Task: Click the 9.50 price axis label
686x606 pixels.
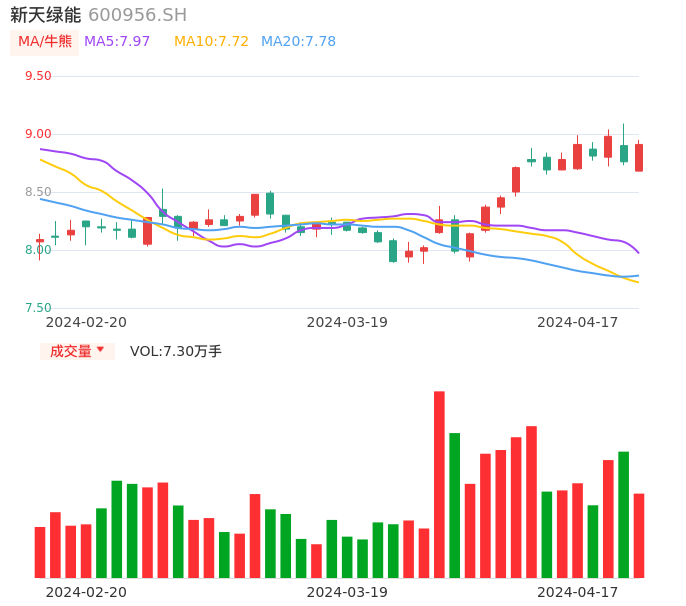Action: (38, 76)
